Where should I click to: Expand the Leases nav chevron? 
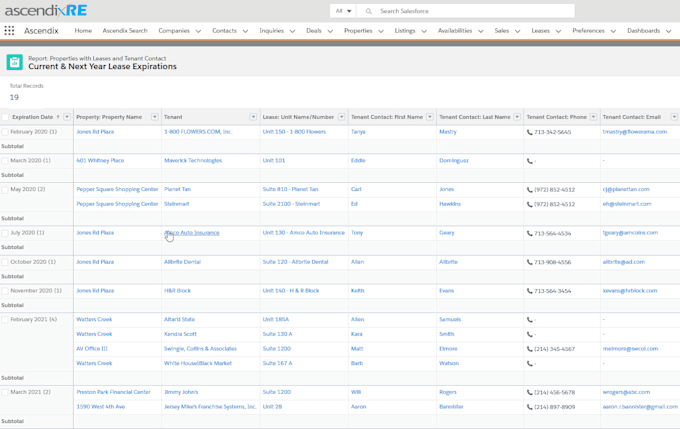click(x=558, y=31)
